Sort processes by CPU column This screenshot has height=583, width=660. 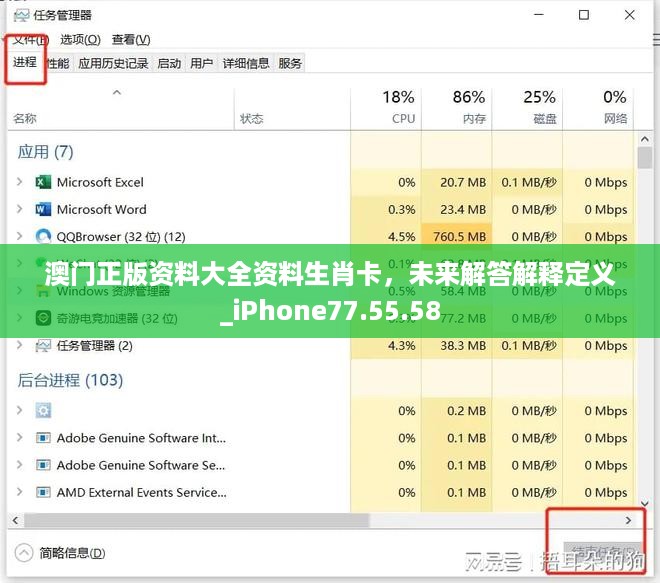click(386, 109)
